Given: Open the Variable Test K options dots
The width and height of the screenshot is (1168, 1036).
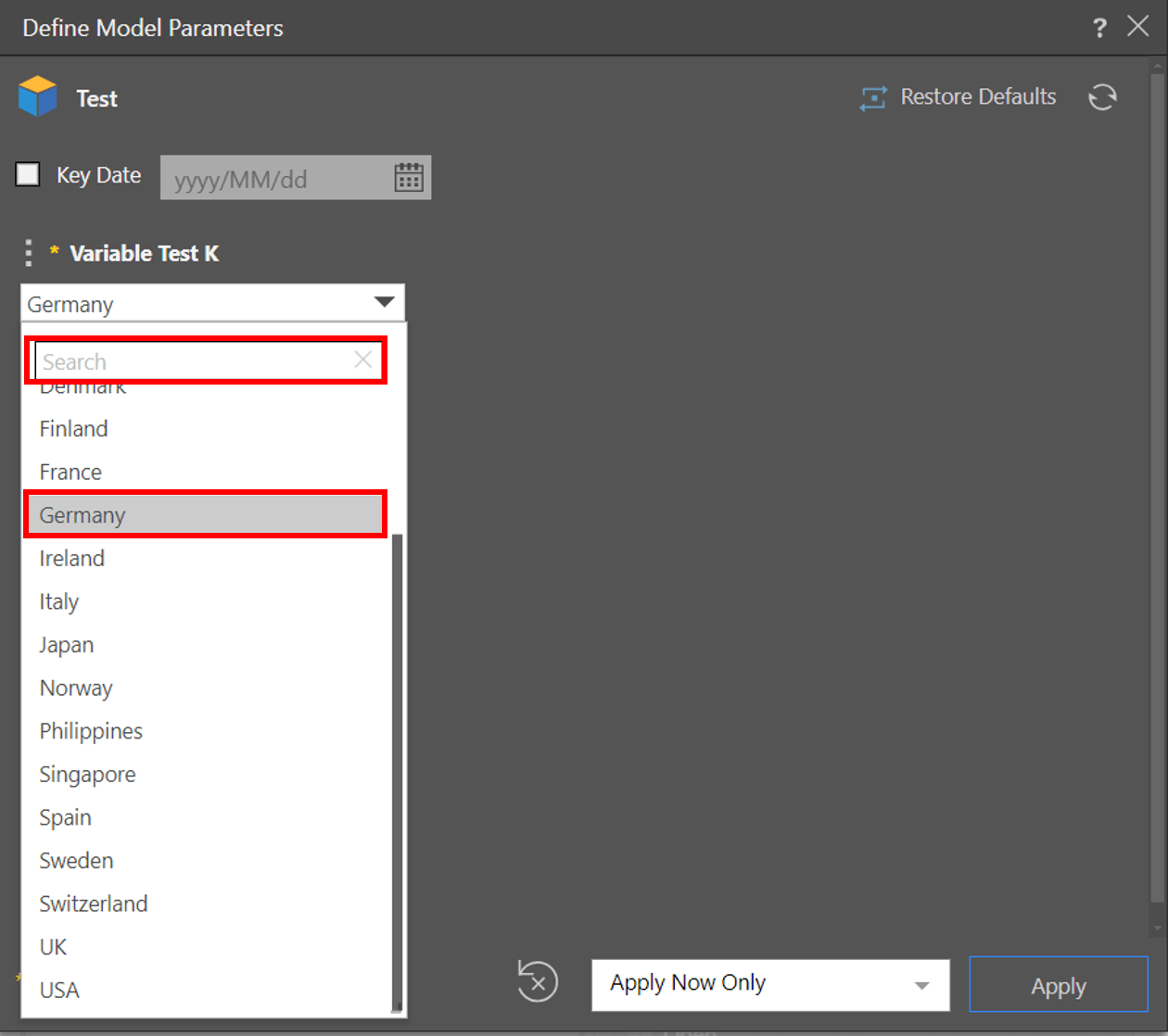Looking at the screenshot, I should pos(29,253).
